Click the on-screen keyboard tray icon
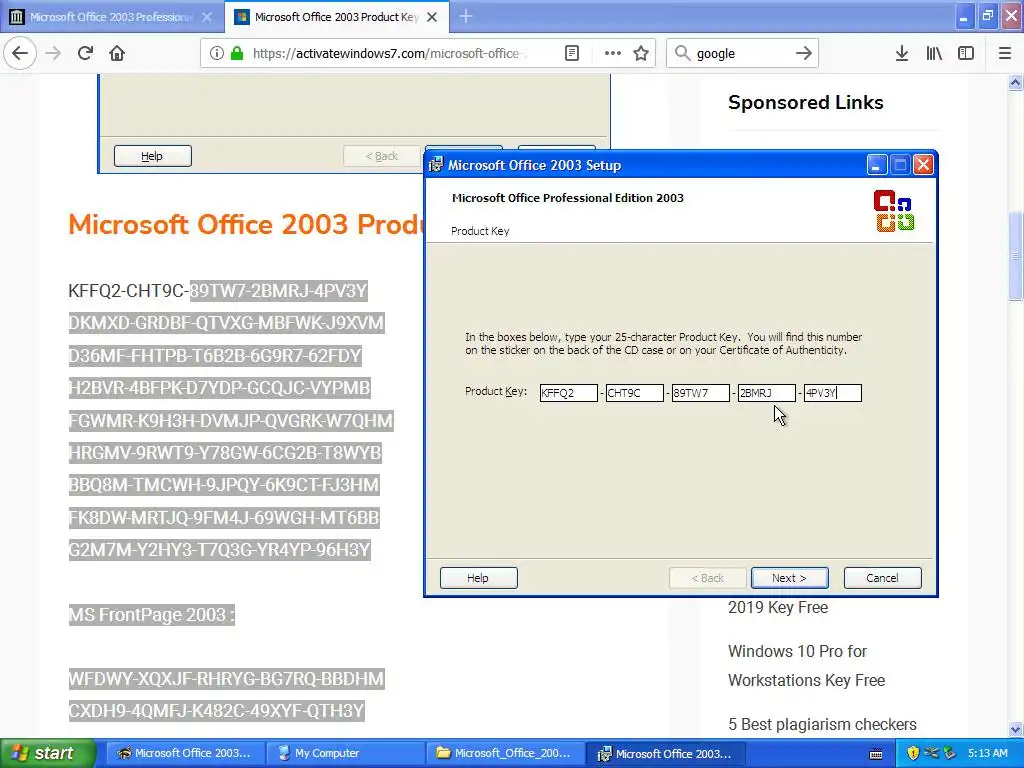 point(876,754)
